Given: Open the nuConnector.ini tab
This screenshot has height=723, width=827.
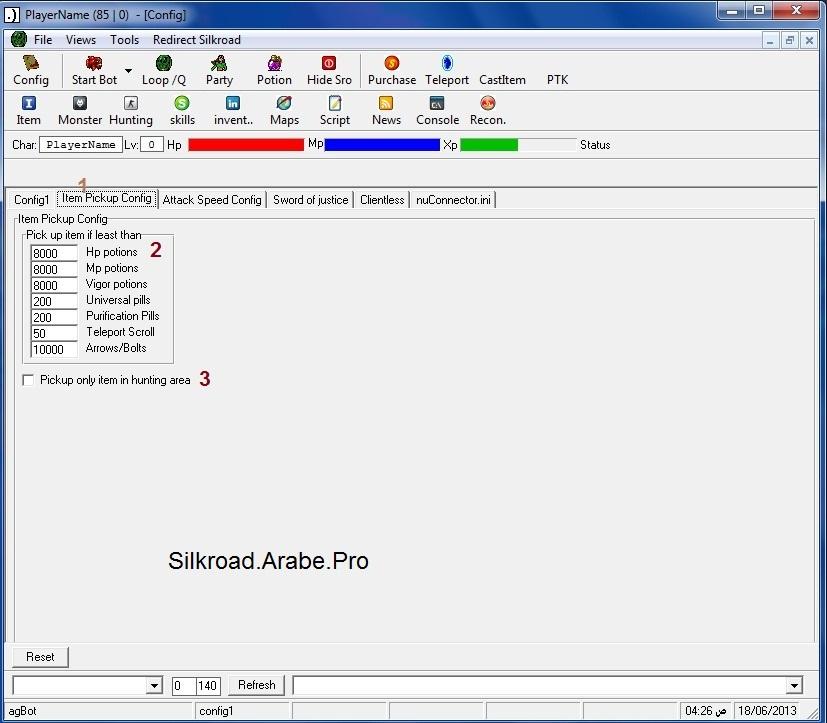Looking at the screenshot, I should (453, 200).
